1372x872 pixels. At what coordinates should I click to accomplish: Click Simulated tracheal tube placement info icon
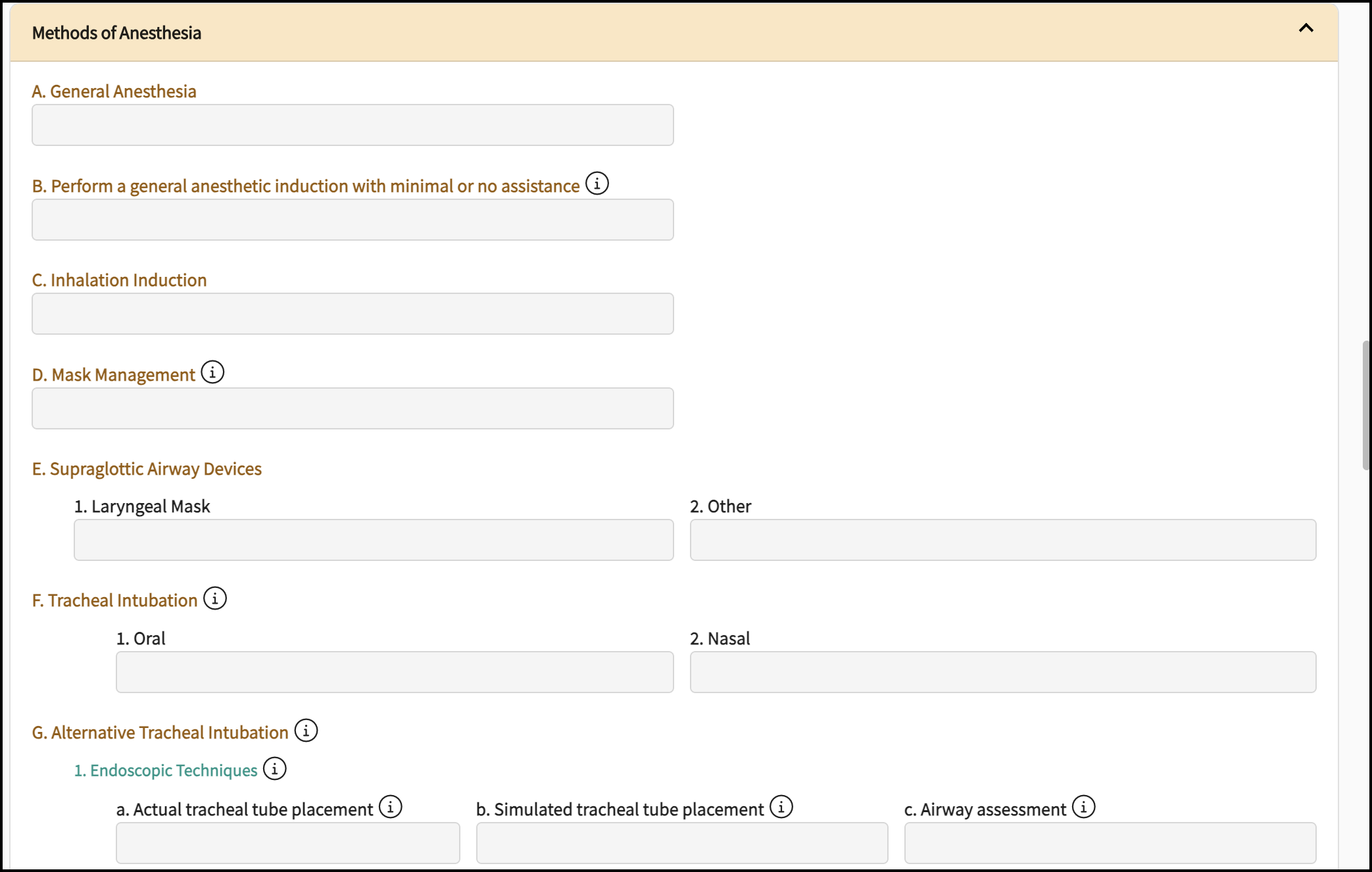pyautogui.click(x=781, y=807)
